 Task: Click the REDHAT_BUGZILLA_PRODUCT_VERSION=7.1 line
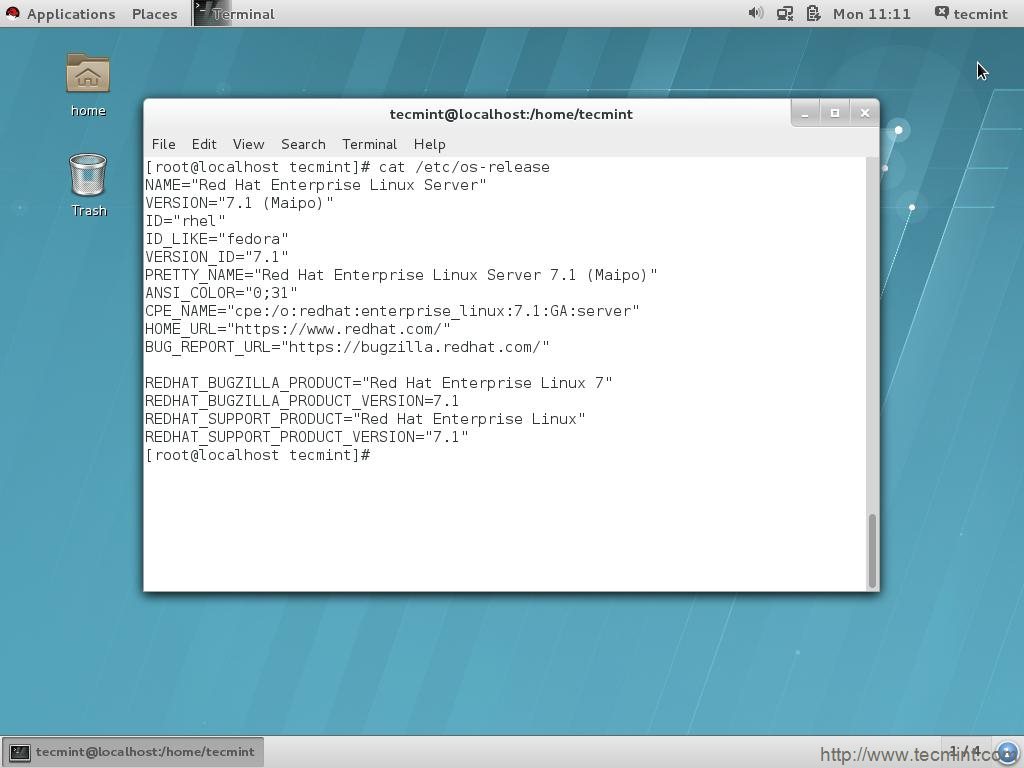pos(302,401)
